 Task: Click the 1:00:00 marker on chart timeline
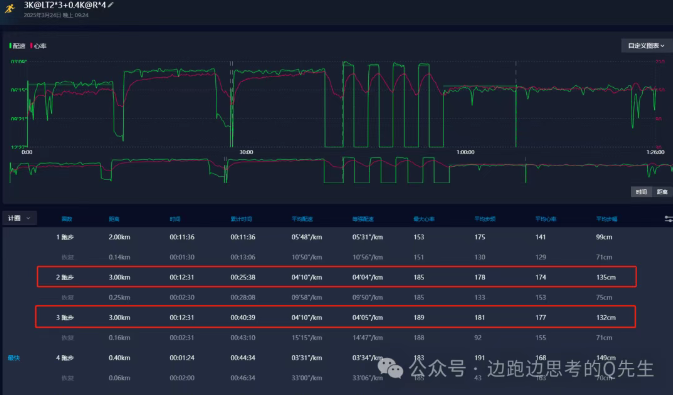(x=465, y=152)
